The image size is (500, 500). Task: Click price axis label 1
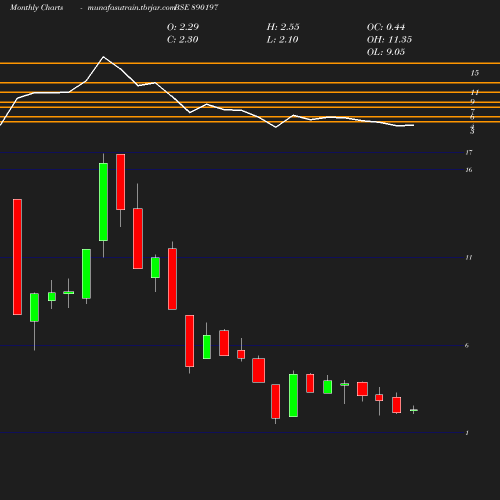467,433
